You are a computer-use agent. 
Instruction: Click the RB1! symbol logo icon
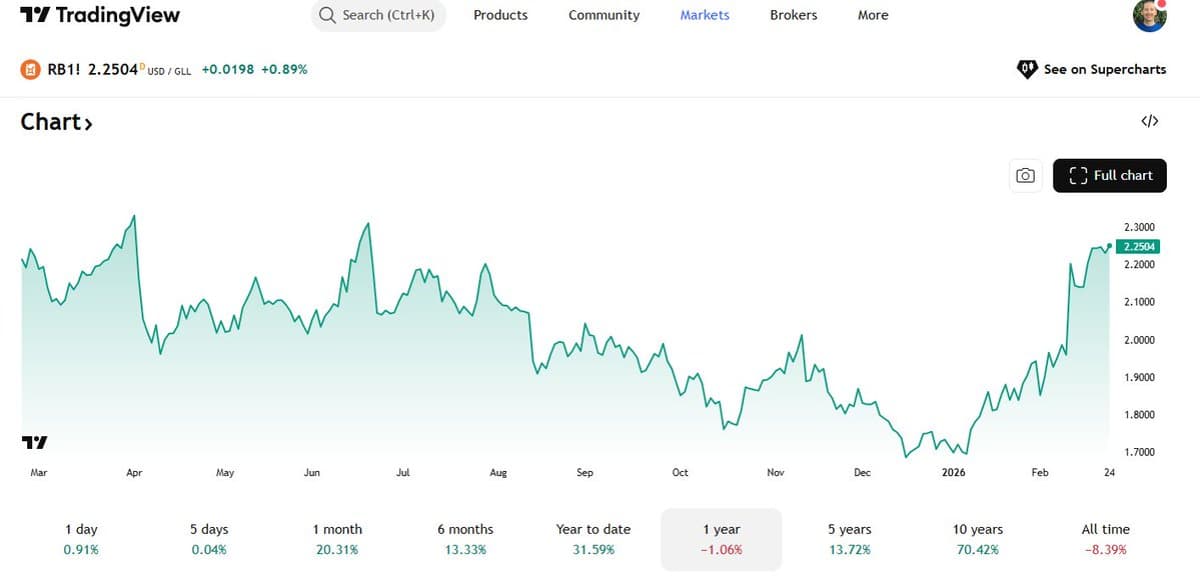28,70
